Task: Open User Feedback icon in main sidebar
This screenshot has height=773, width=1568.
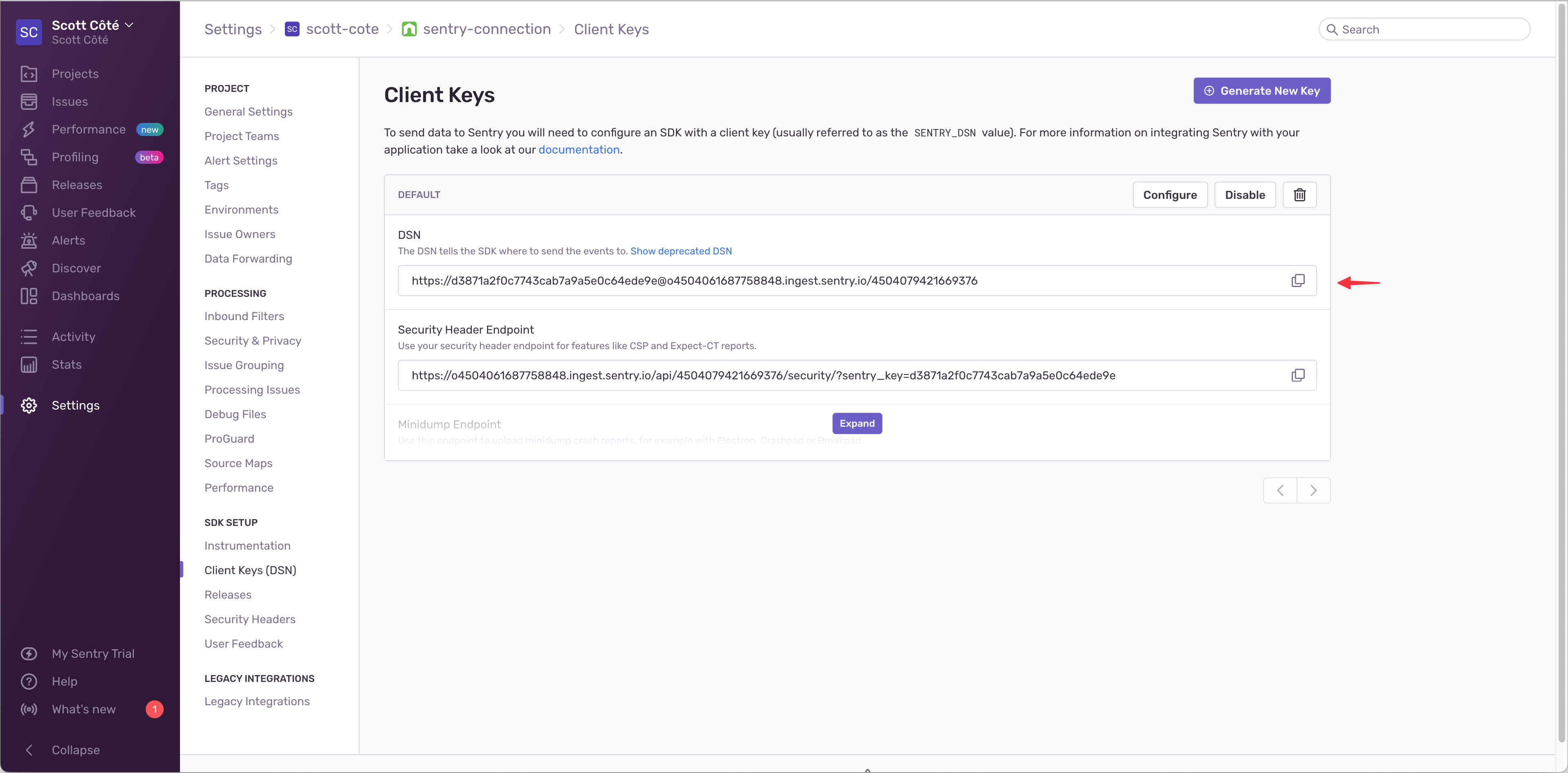Action: 29,213
